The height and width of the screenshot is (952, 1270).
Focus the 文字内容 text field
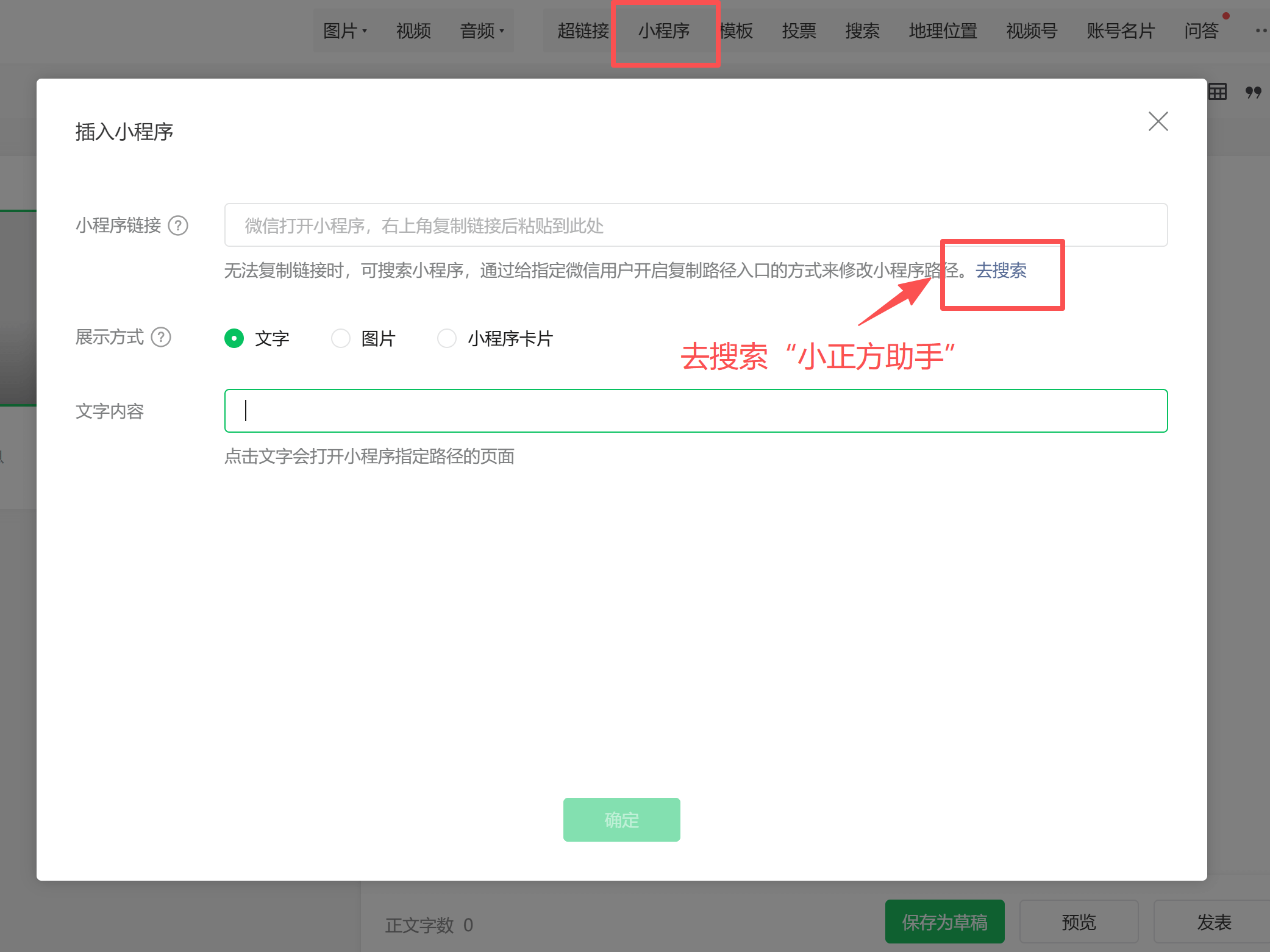pos(696,411)
